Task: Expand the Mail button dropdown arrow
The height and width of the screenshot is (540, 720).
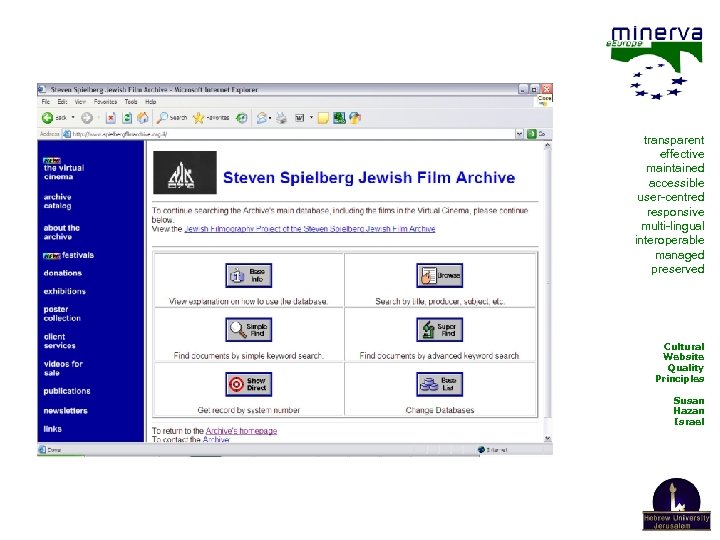Action: [x=270, y=118]
